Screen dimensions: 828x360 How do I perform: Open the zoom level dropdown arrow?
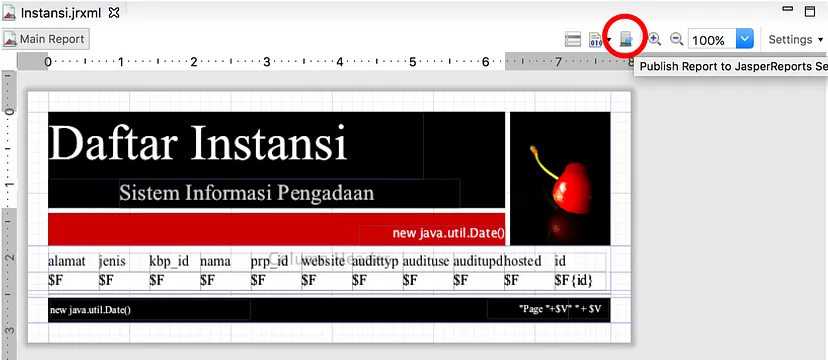click(745, 40)
